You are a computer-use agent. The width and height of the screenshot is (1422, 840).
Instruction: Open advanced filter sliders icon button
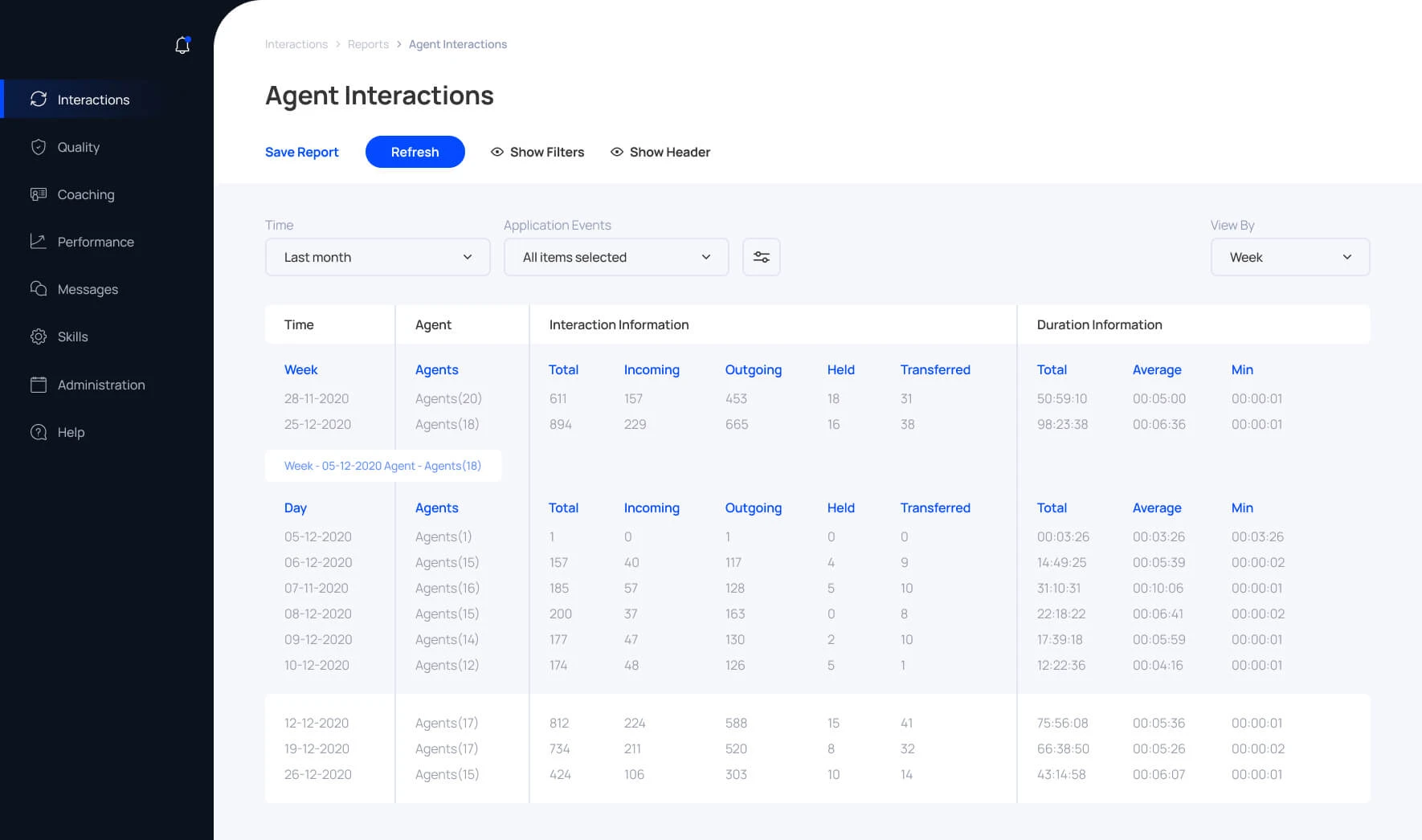[762, 257]
